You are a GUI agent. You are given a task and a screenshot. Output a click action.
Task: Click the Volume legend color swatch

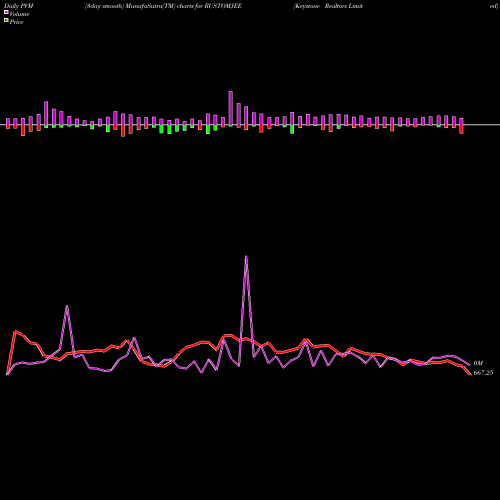coord(6,13)
